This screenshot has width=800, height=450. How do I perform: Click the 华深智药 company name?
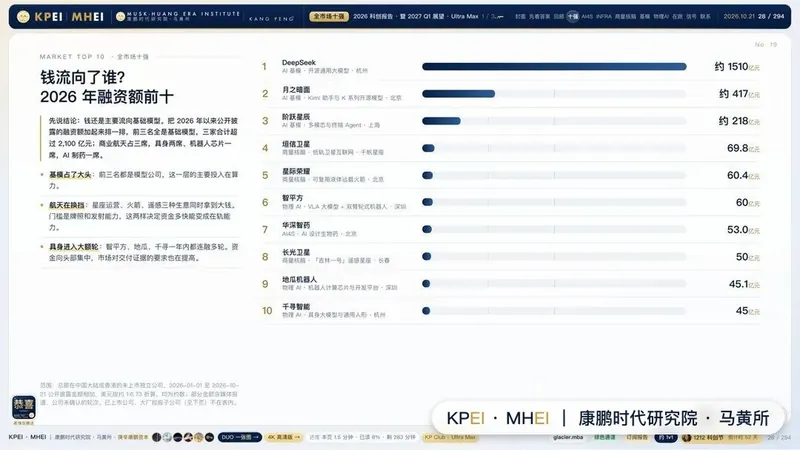pos(296,225)
